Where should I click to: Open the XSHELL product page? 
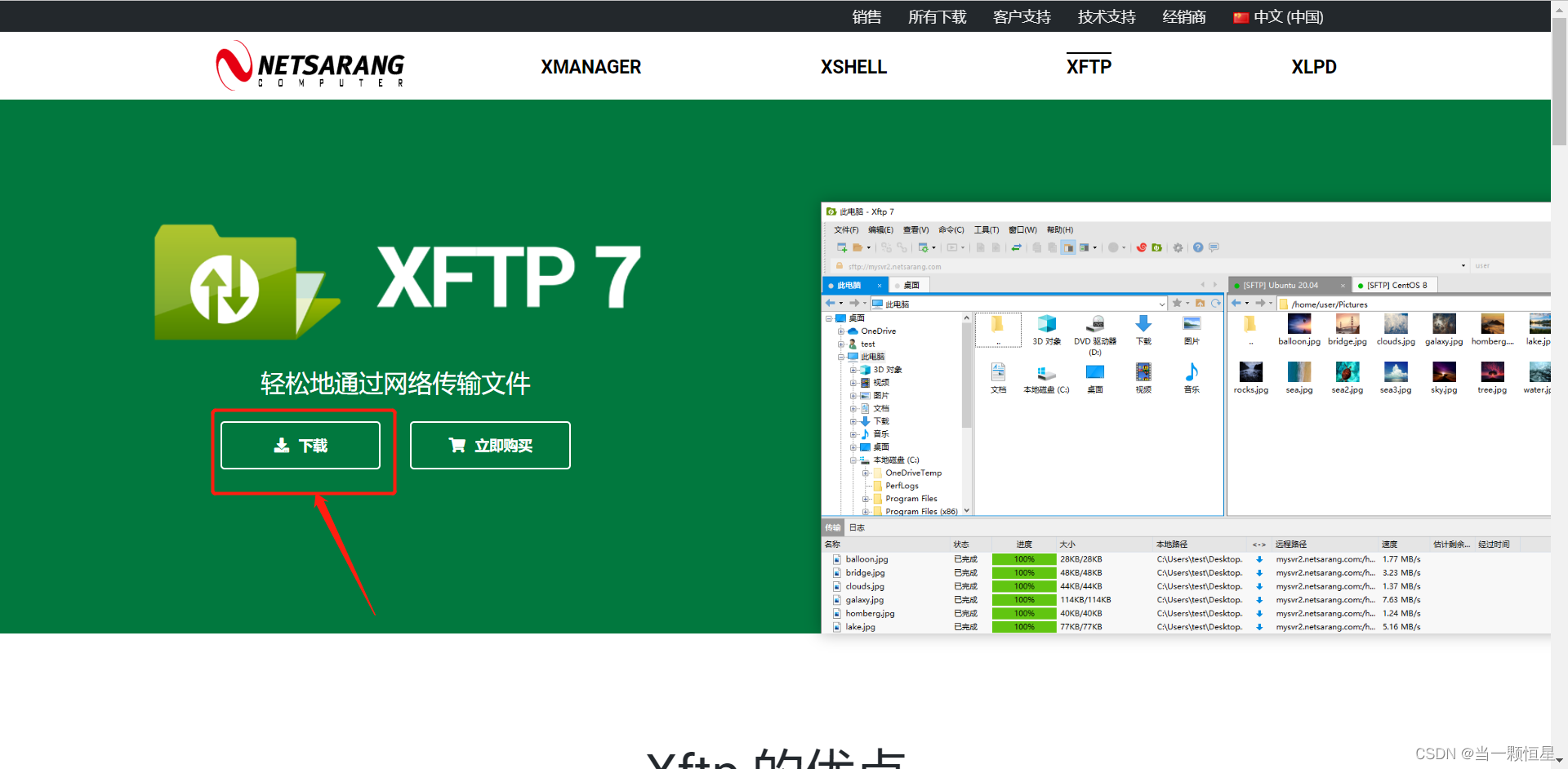coord(853,67)
